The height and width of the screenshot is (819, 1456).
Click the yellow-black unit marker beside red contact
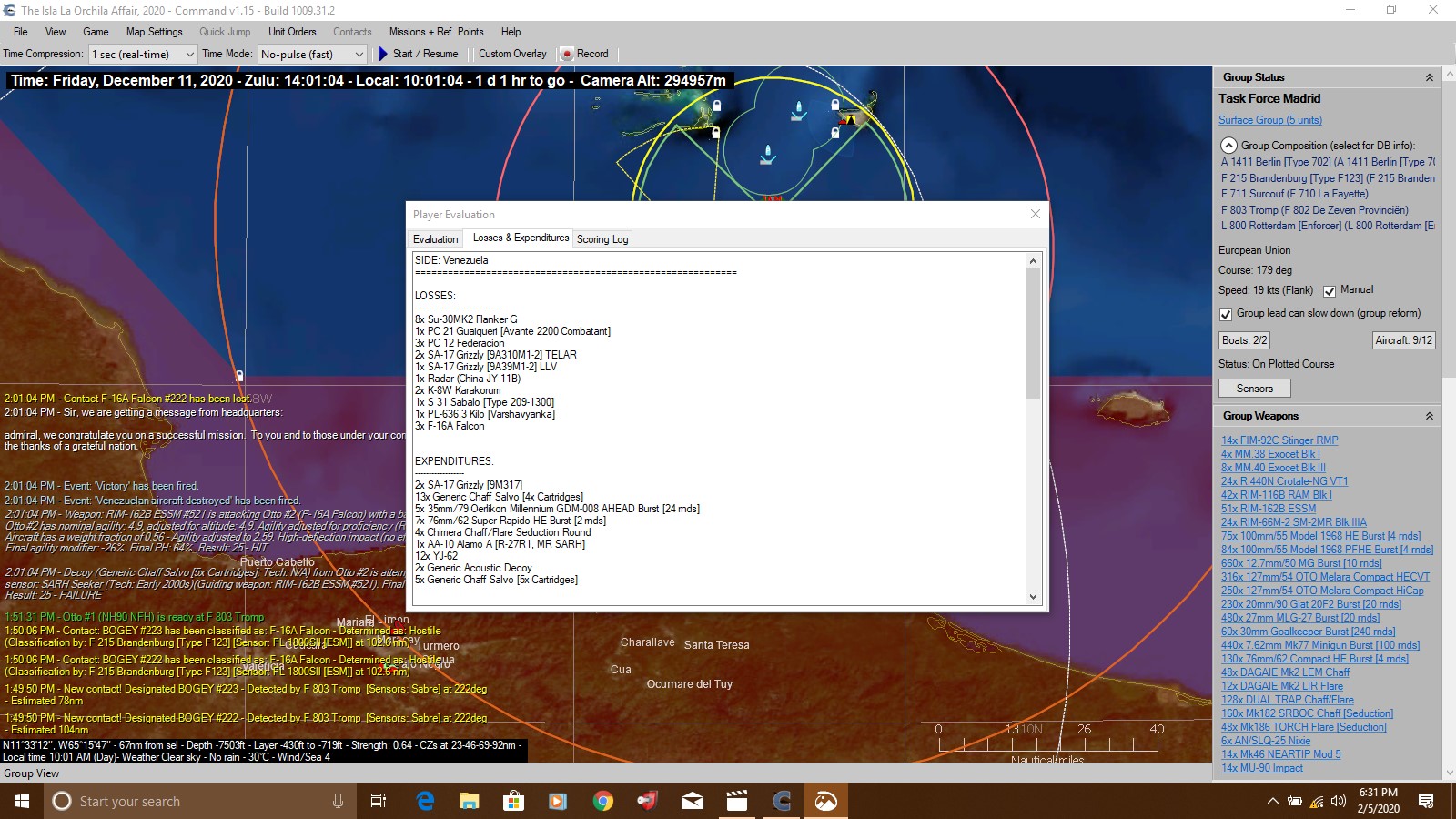coord(853,118)
